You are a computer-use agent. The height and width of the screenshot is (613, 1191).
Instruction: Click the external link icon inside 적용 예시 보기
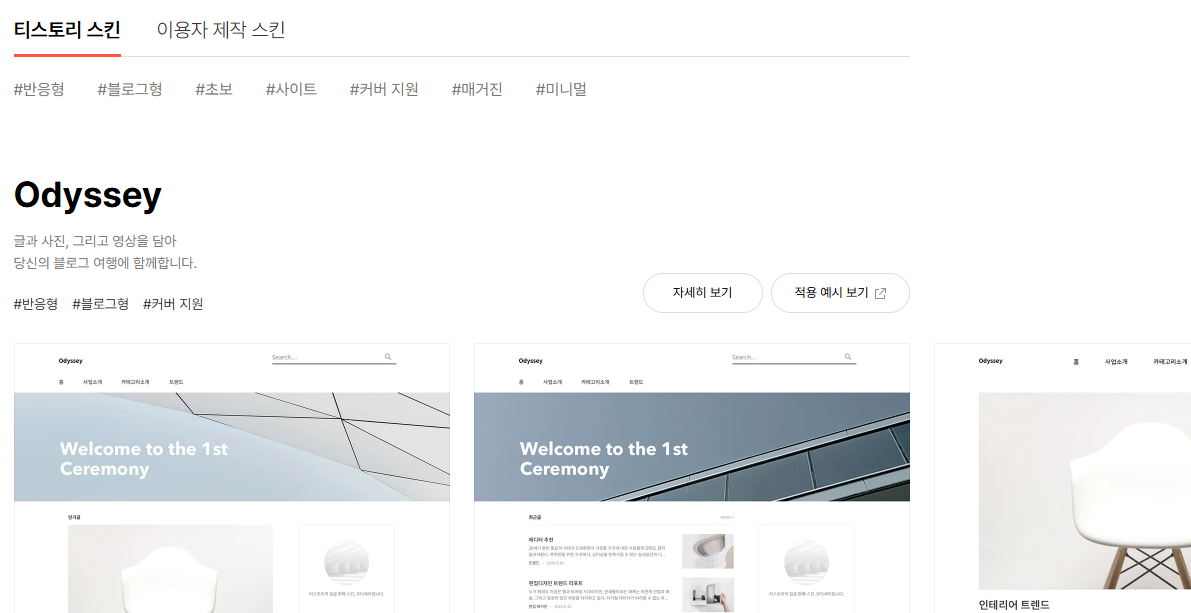click(880, 292)
